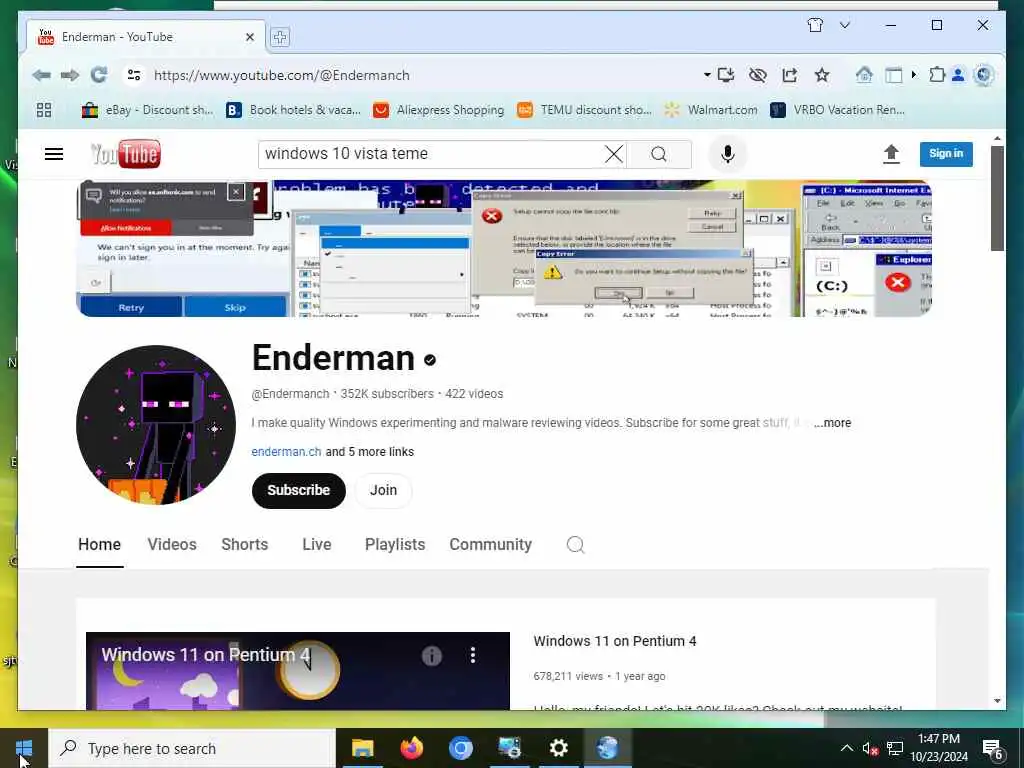Open the sidebar panel icon
This screenshot has height=768, width=1024.
(893, 75)
